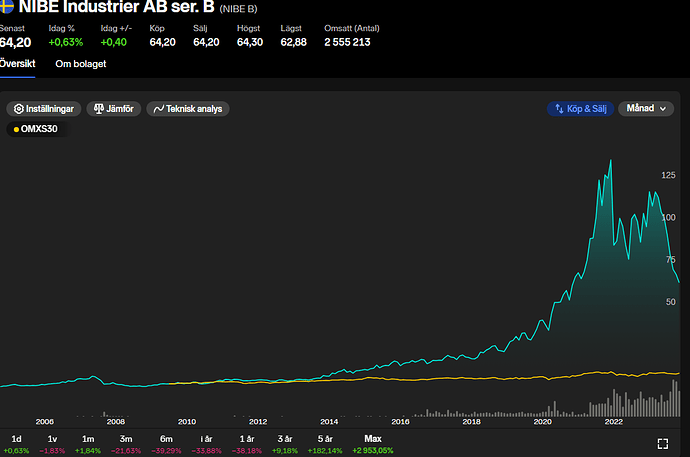Toggle Köp & Sälj markers
The width and height of the screenshot is (690, 457).
pos(579,108)
